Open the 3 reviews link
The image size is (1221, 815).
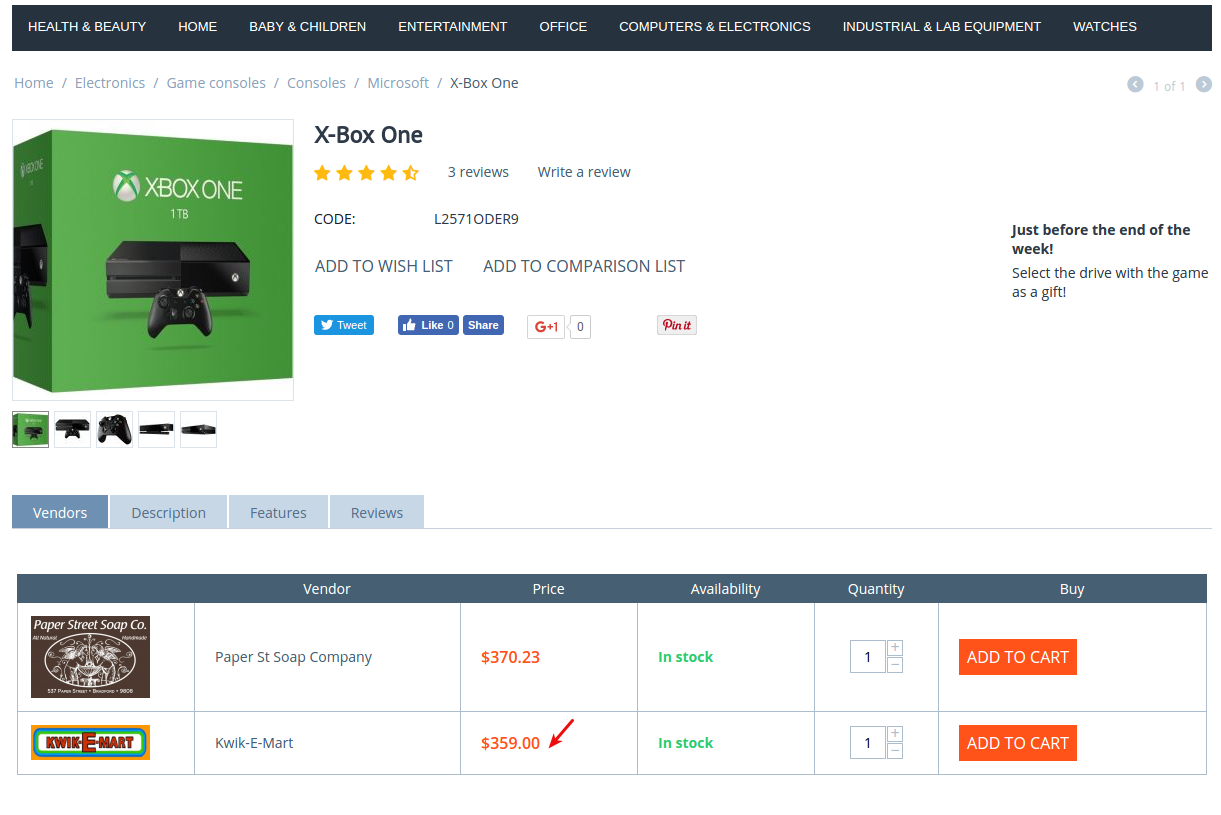[478, 172]
